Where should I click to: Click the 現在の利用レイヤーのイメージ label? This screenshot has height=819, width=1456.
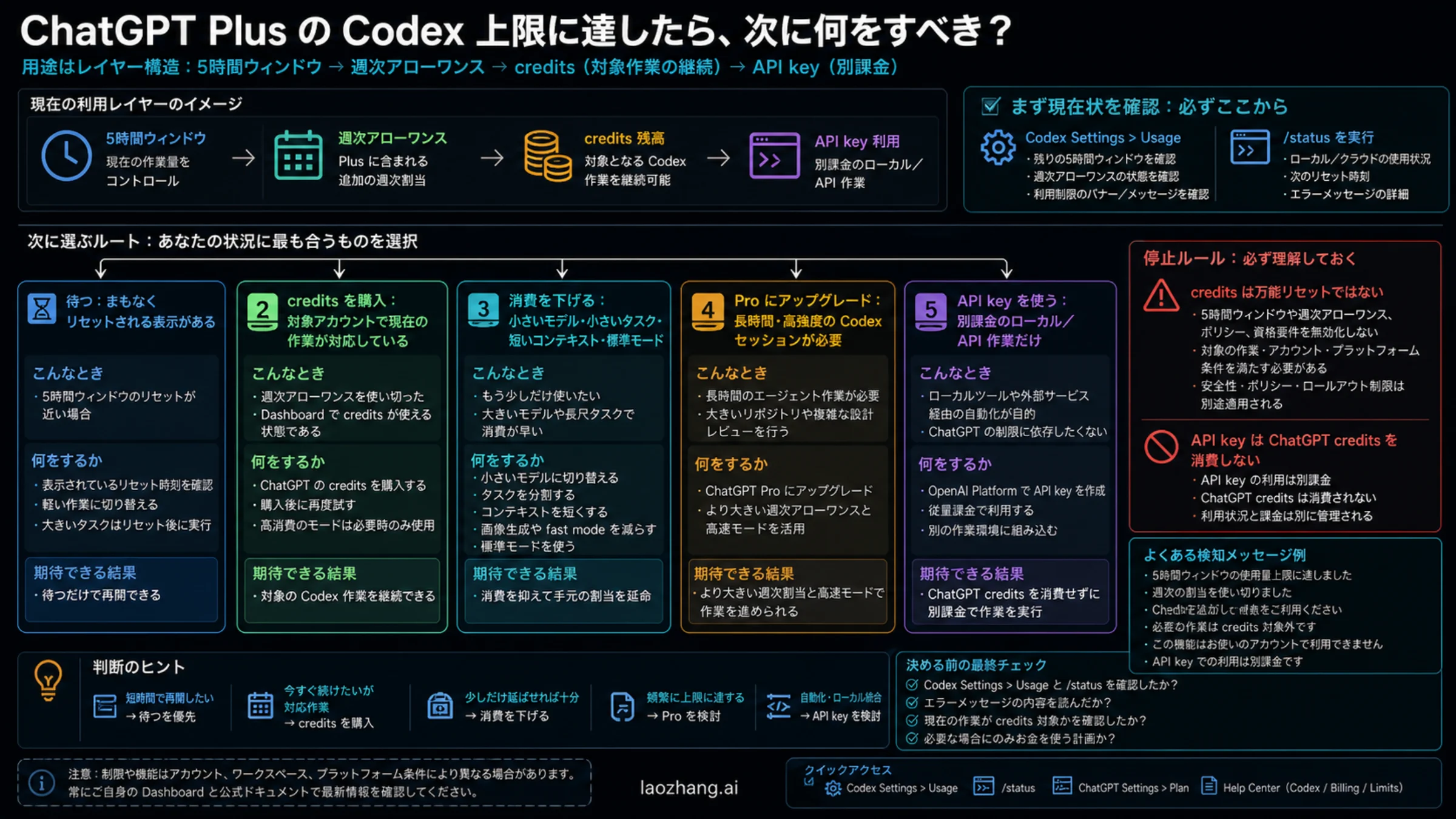[x=136, y=104]
